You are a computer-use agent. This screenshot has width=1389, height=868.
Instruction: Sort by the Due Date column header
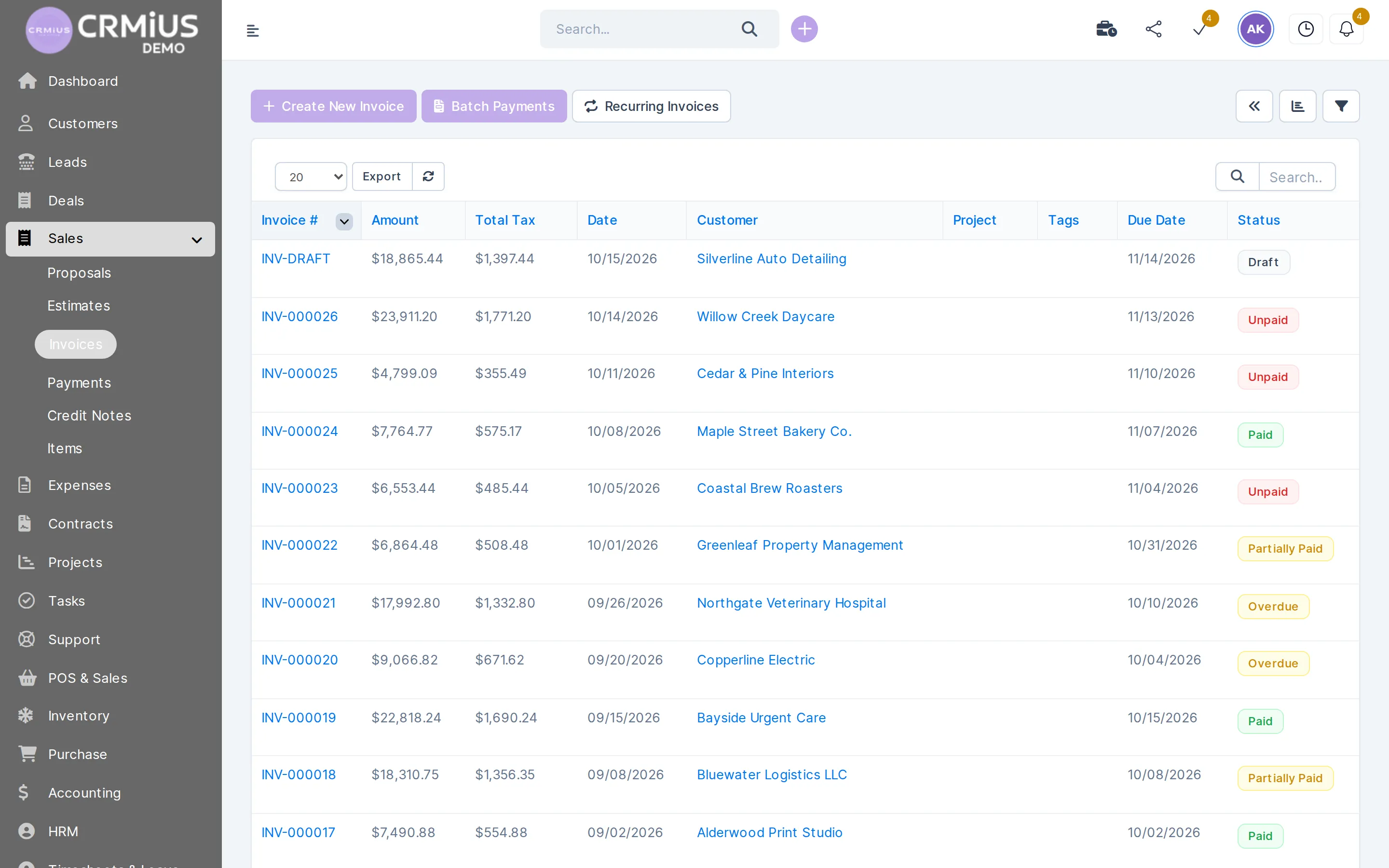click(x=1156, y=220)
